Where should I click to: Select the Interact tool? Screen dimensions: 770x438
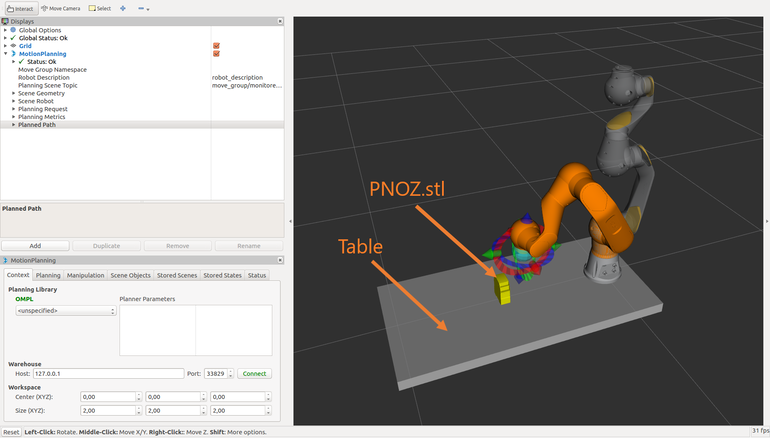[x=20, y=8]
